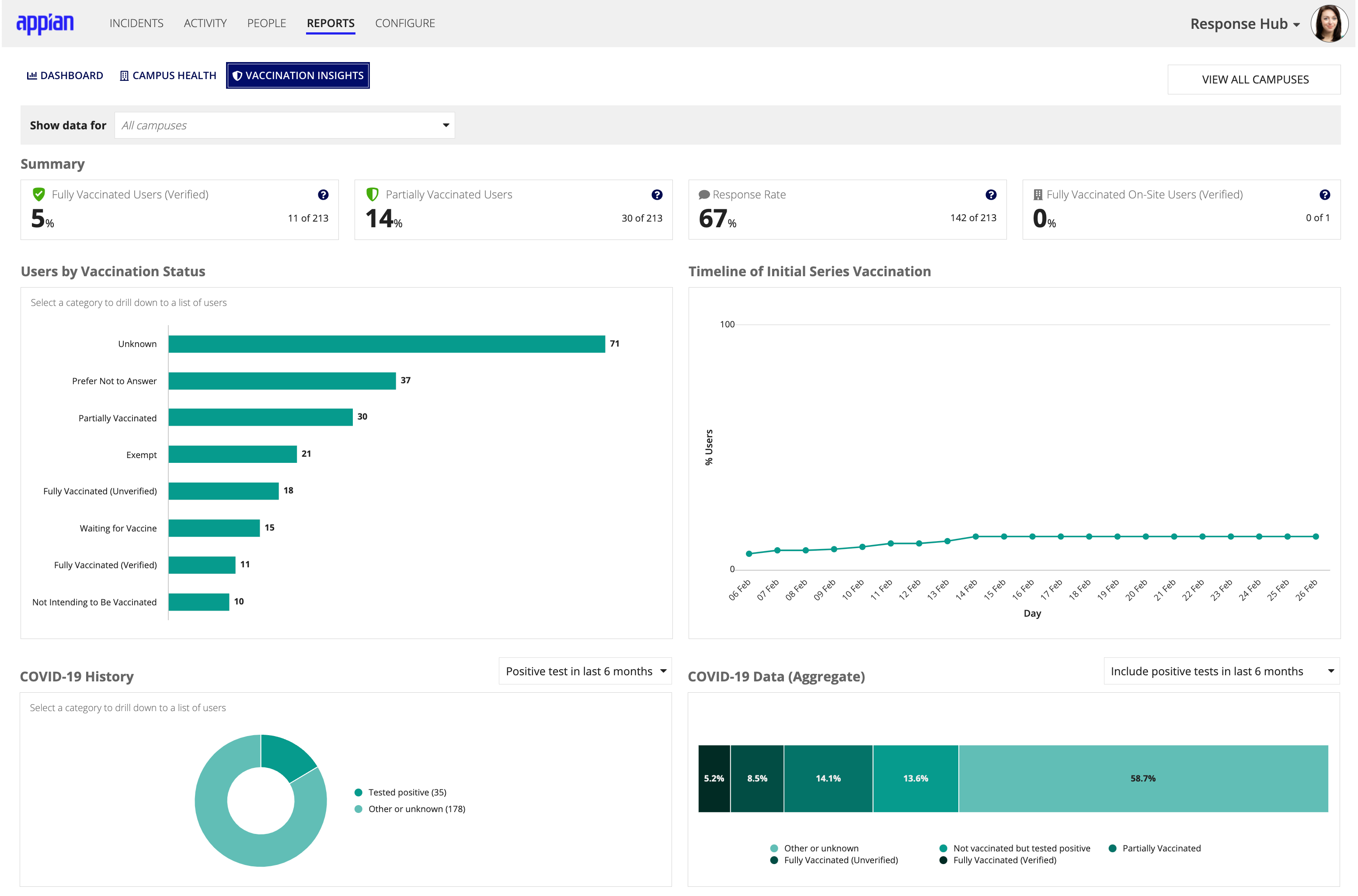Click the 8.5% stacked bar segment
The width and height of the screenshot is (1358, 896).
757,778
